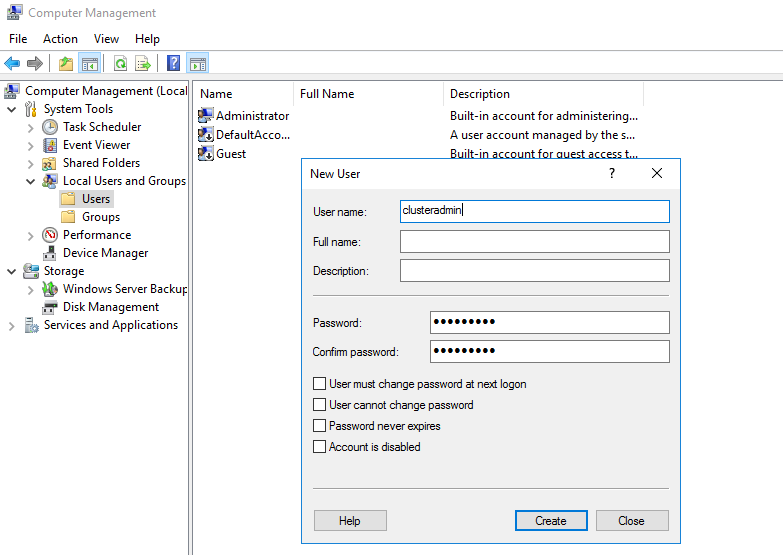Viewport: 783px width, 555px height.
Task: Expand the Task Scheduler tree node
Action: pos(29,127)
